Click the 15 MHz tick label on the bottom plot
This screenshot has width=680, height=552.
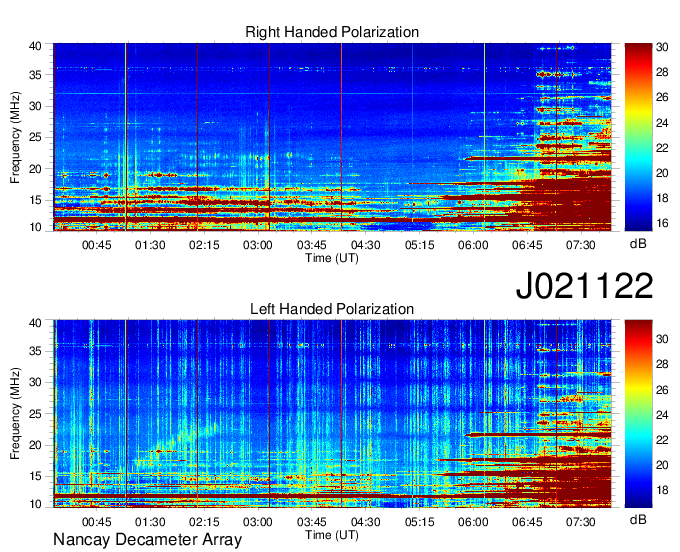[36, 476]
